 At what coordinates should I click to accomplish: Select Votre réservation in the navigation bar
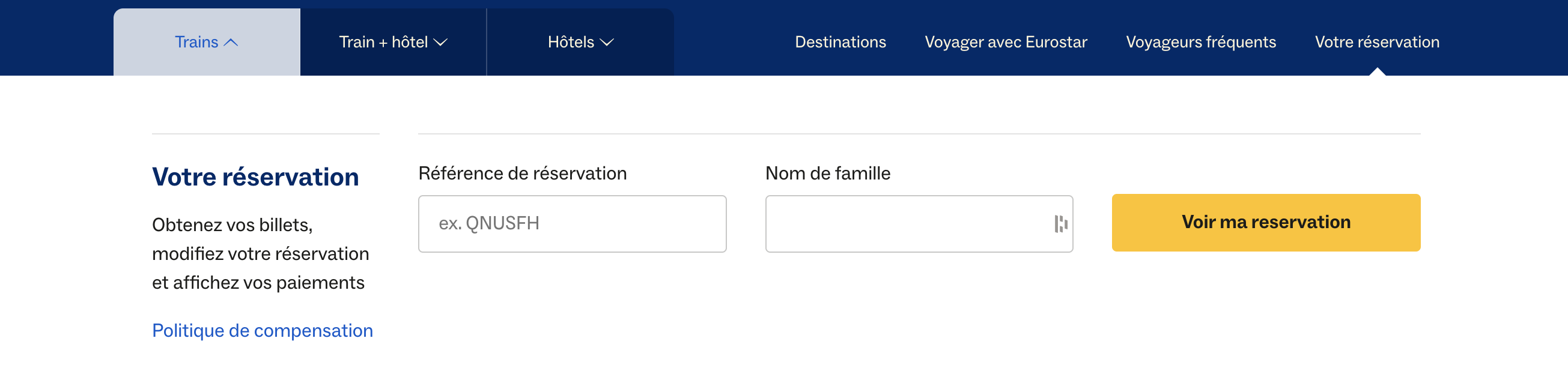click(1377, 42)
